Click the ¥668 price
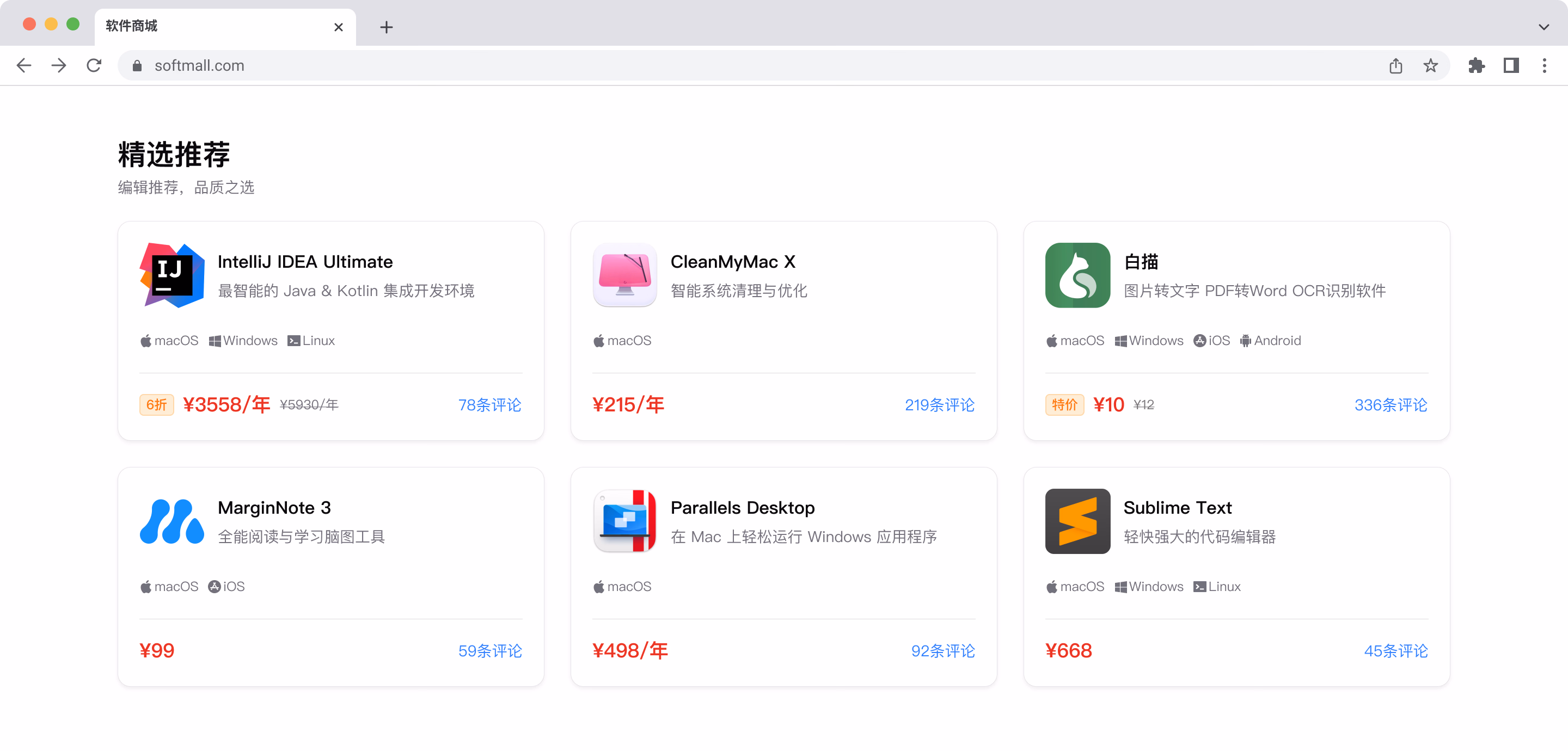Image resolution: width=1568 pixels, height=751 pixels. [1068, 650]
